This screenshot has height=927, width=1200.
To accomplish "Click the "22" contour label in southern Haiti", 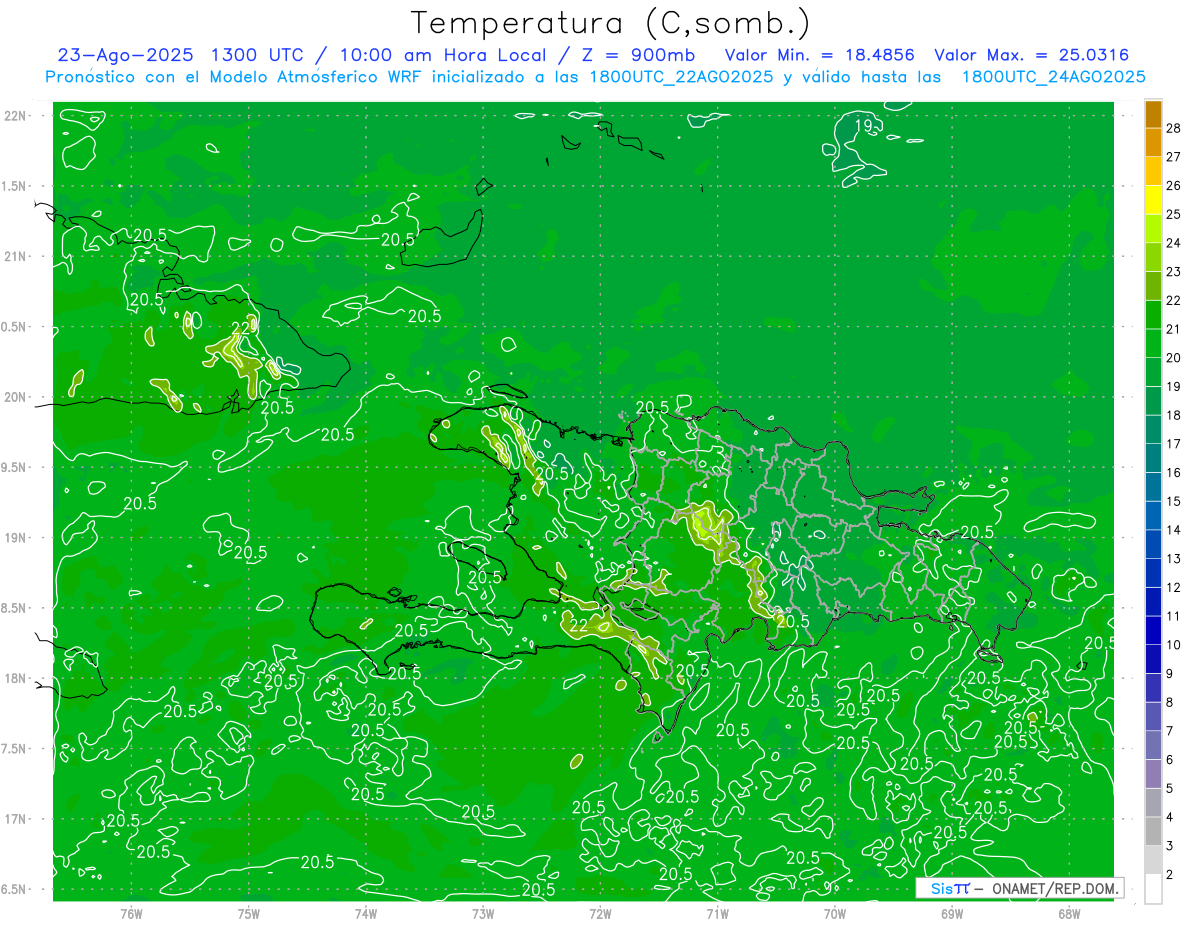I will coord(577,625).
